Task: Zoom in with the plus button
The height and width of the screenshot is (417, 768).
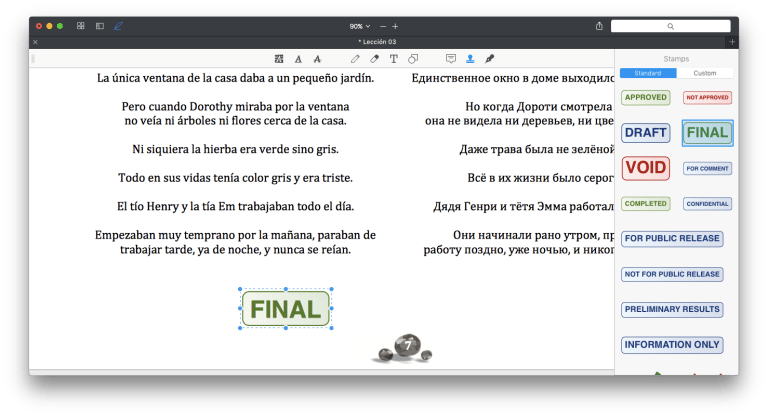Action: (x=395, y=26)
